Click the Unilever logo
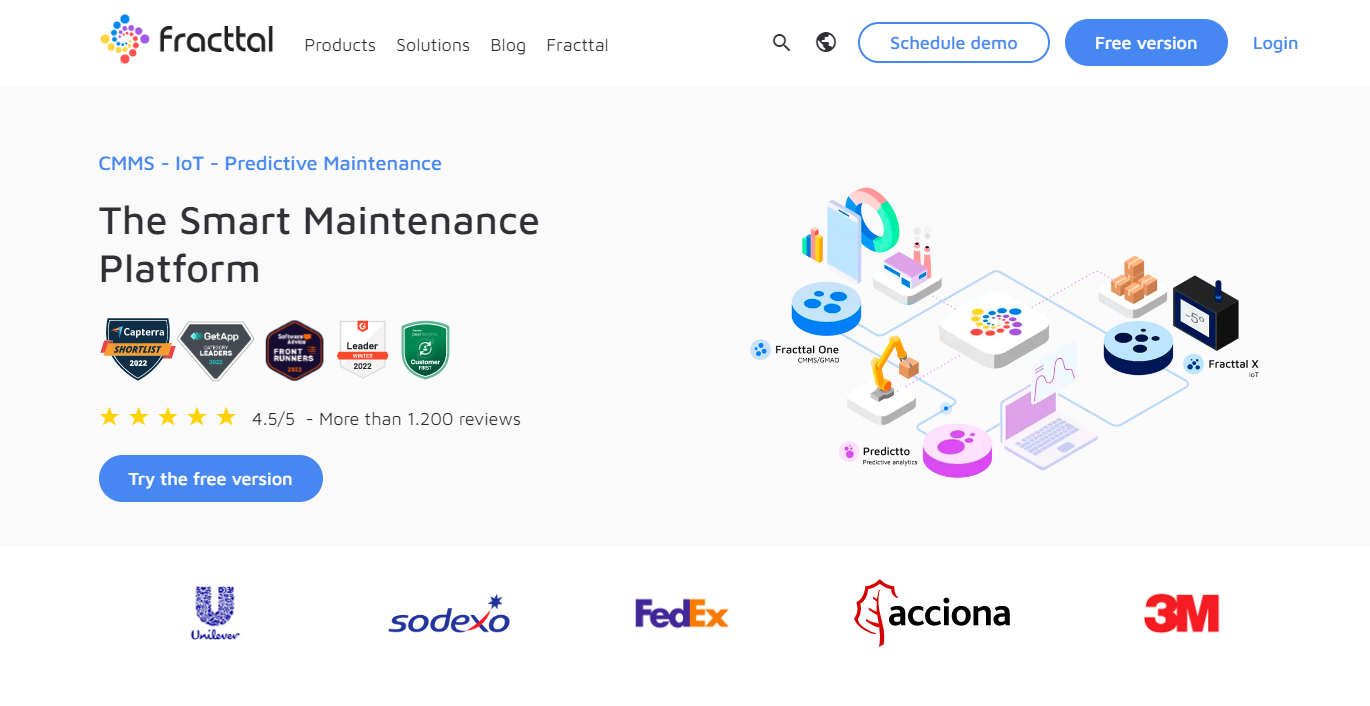The image size is (1370, 706). [x=216, y=613]
